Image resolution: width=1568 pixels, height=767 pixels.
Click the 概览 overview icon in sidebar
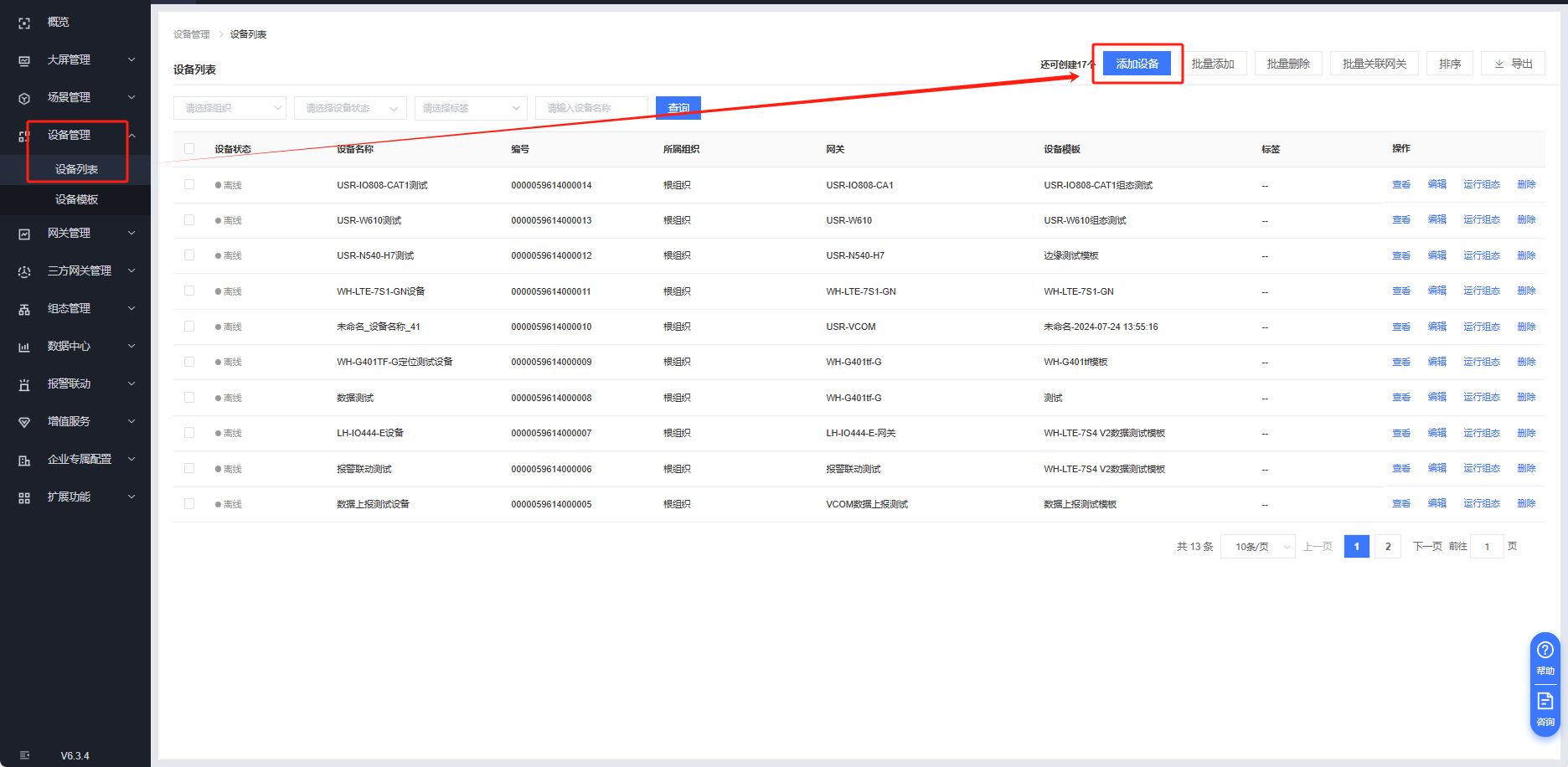point(24,23)
